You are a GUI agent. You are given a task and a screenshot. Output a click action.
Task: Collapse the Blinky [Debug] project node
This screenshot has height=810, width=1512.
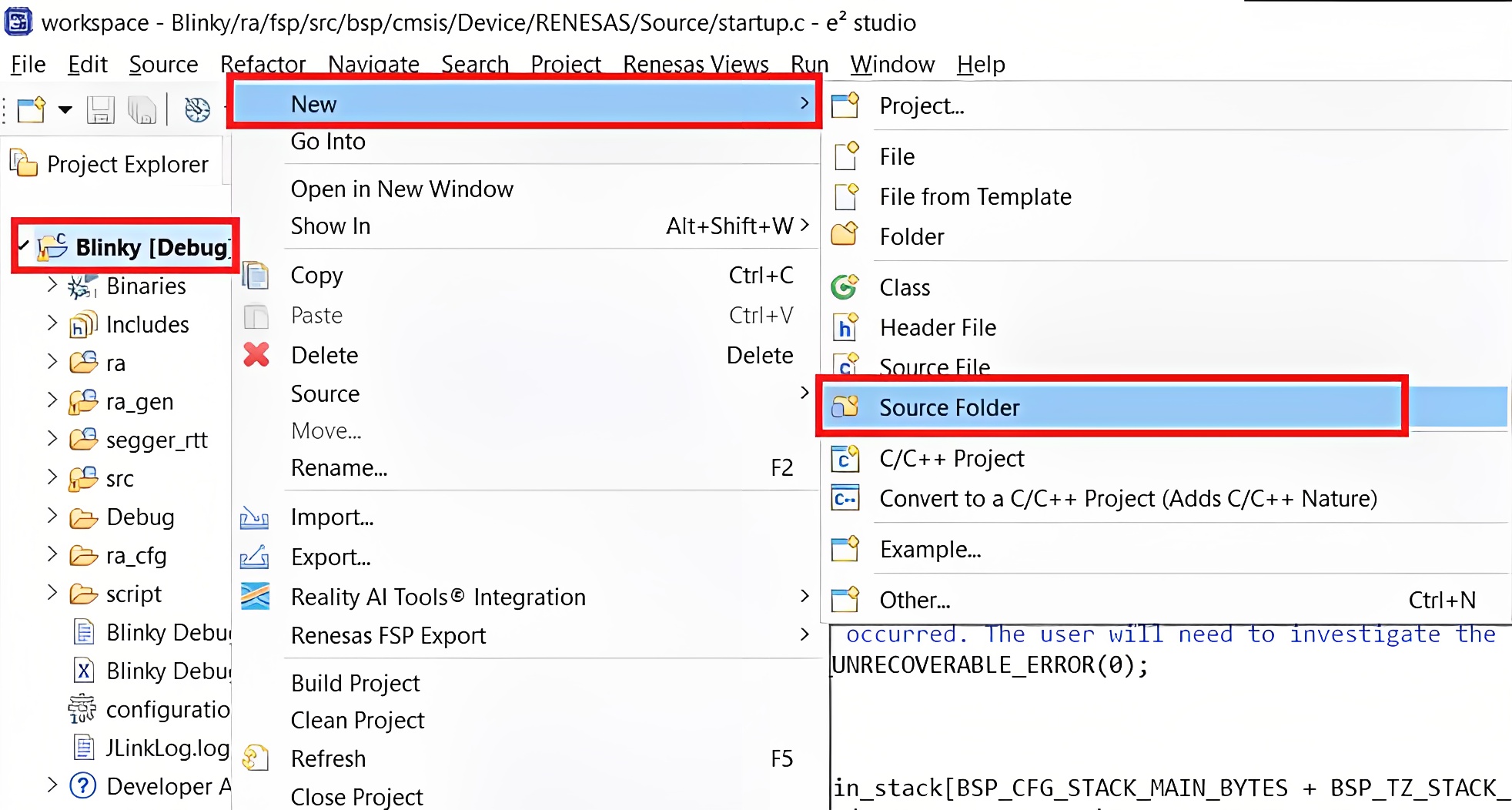click(24, 246)
